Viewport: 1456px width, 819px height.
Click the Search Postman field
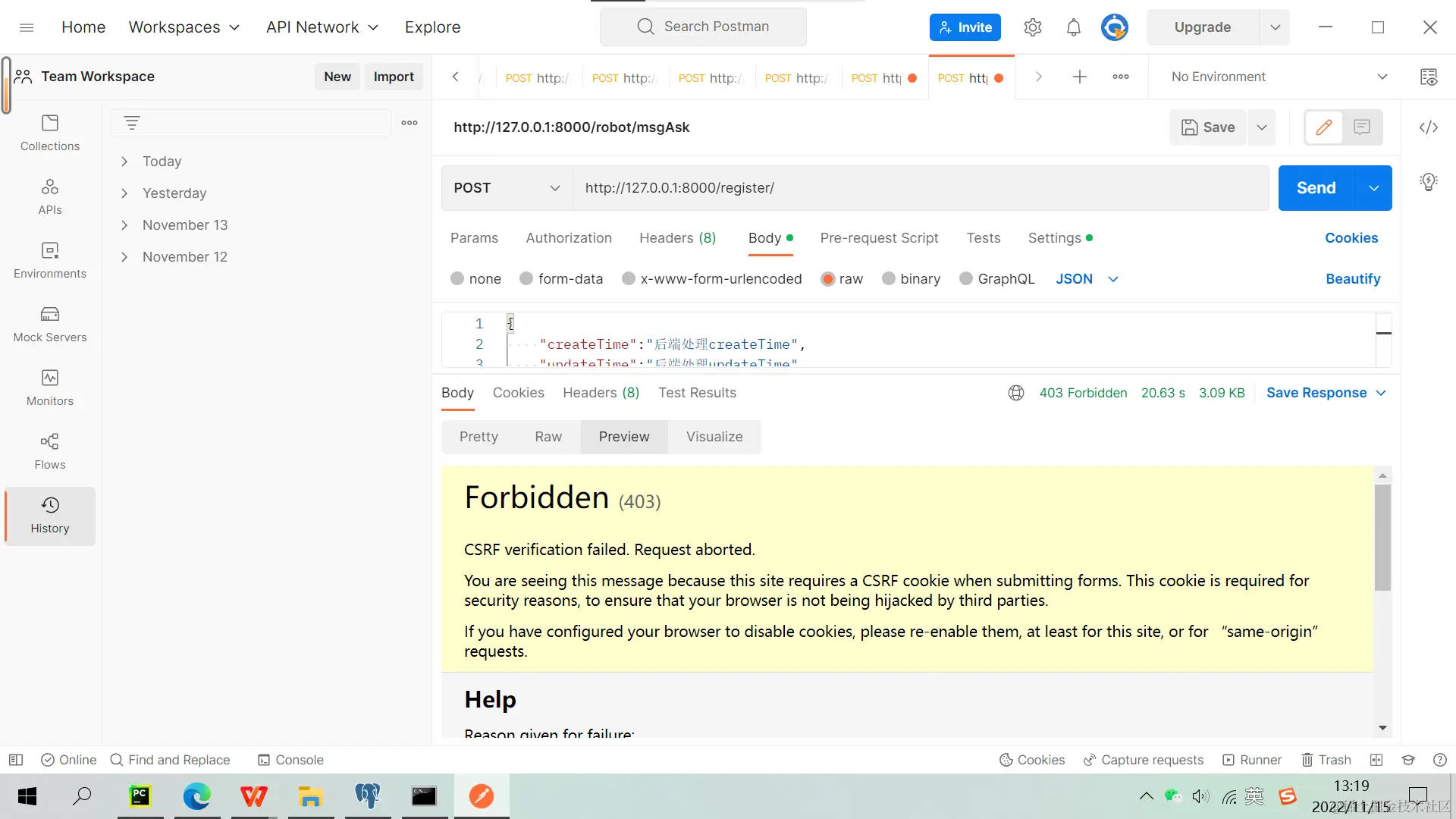point(703,27)
